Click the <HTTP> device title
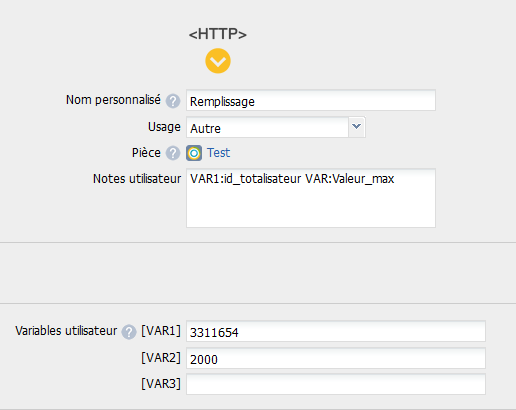 (x=218, y=34)
